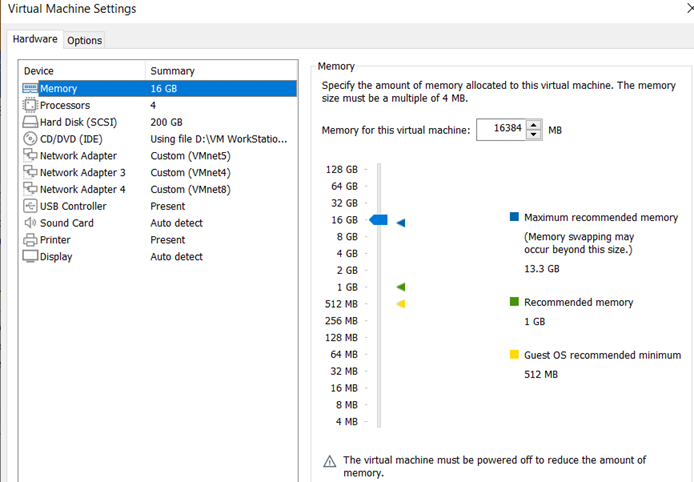The width and height of the screenshot is (694, 482).
Task: Select the CD/DVD (IDE) row label
Action: [71, 139]
